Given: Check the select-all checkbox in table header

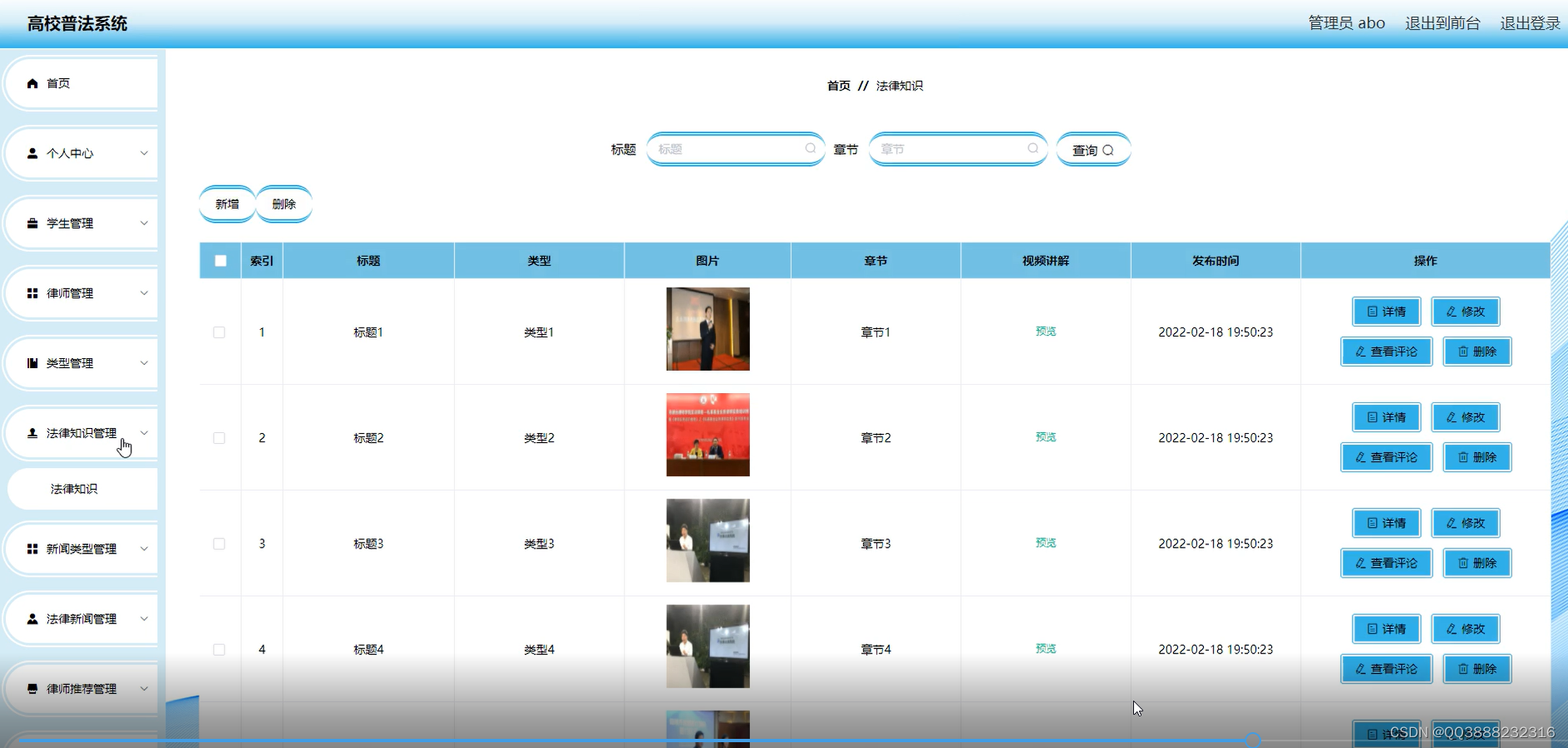Looking at the screenshot, I should [x=219, y=260].
